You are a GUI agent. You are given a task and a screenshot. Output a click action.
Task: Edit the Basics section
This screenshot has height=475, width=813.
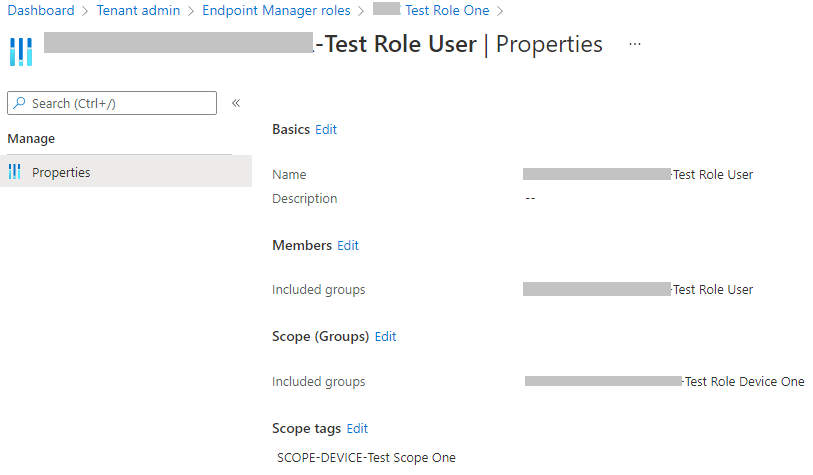tap(326, 130)
